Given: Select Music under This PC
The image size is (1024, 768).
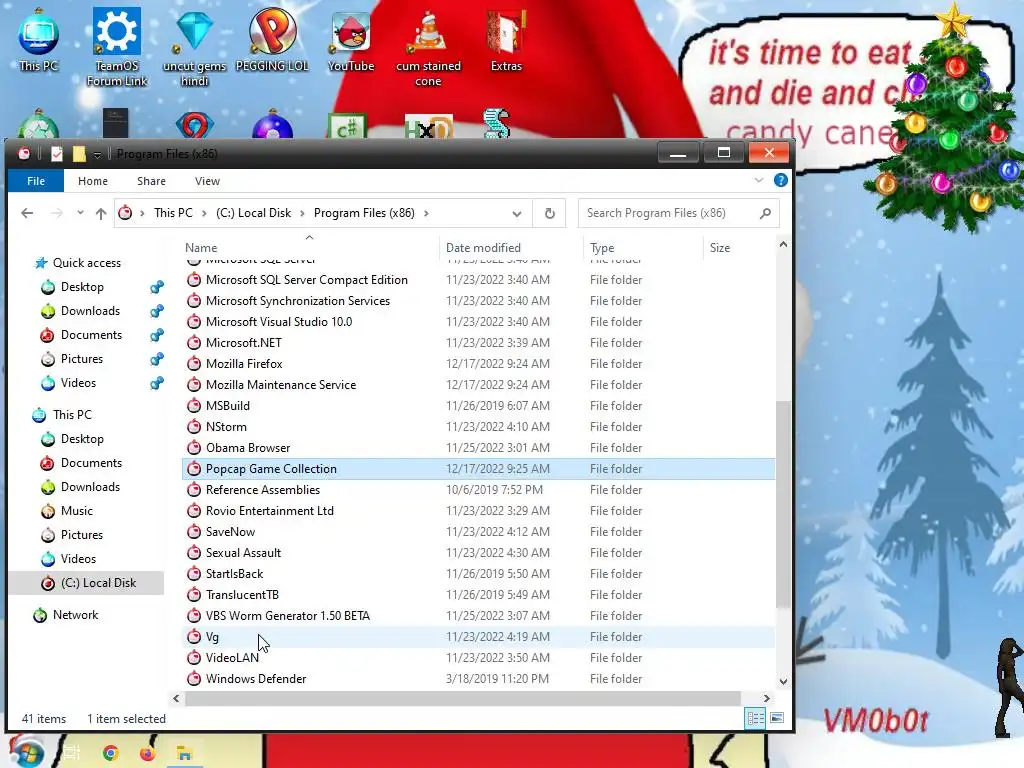Looking at the screenshot, I should (76, 511).
